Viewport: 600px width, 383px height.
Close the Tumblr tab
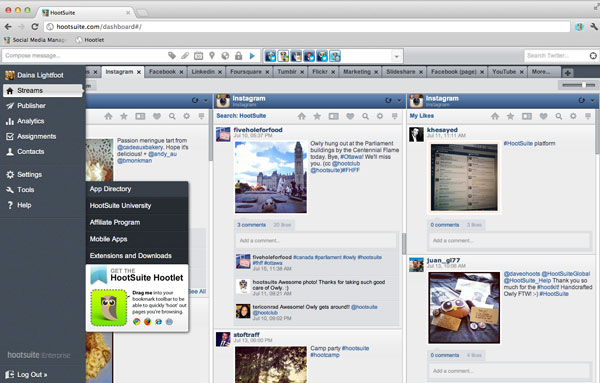coord(302,72)
